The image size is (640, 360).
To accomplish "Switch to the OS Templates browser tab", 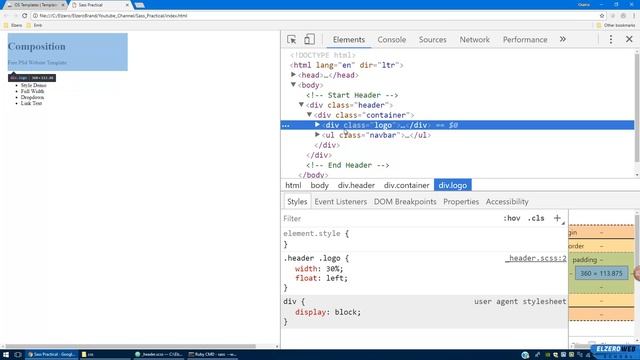I will (36, 5).
